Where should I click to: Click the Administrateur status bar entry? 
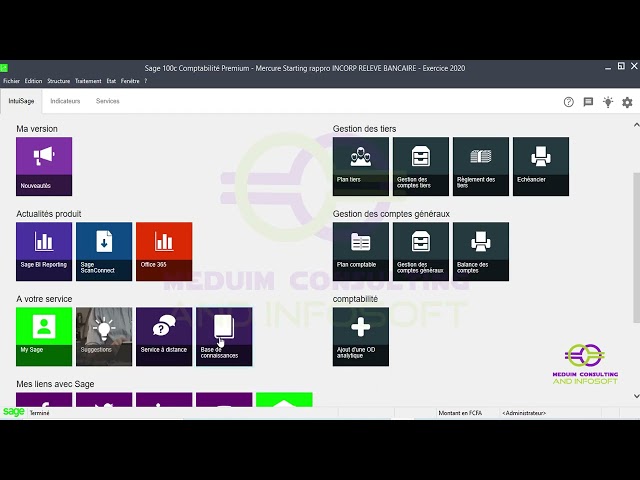524,413
